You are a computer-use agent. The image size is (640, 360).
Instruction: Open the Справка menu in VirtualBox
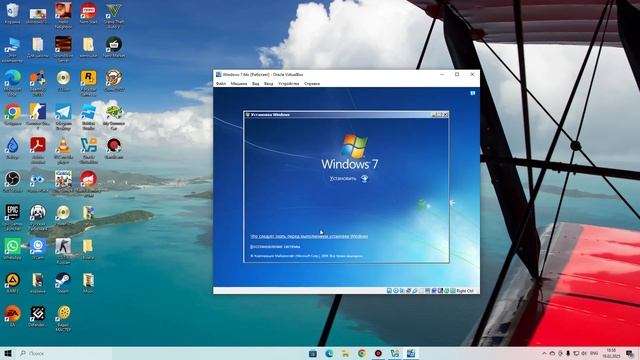coord(312,83)
